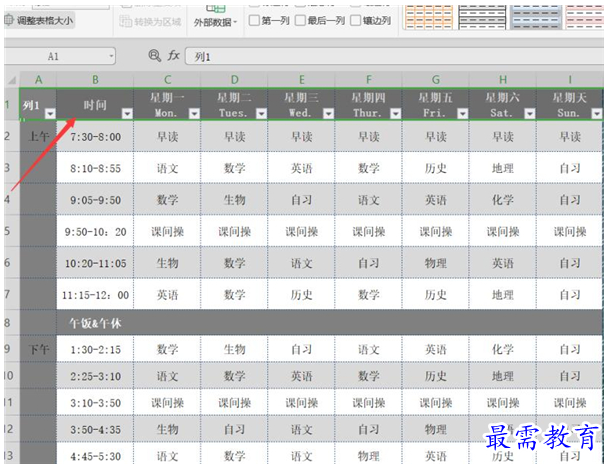Select column I header
This screenshot has width=607, height=469.
click(x=570, y=80)
